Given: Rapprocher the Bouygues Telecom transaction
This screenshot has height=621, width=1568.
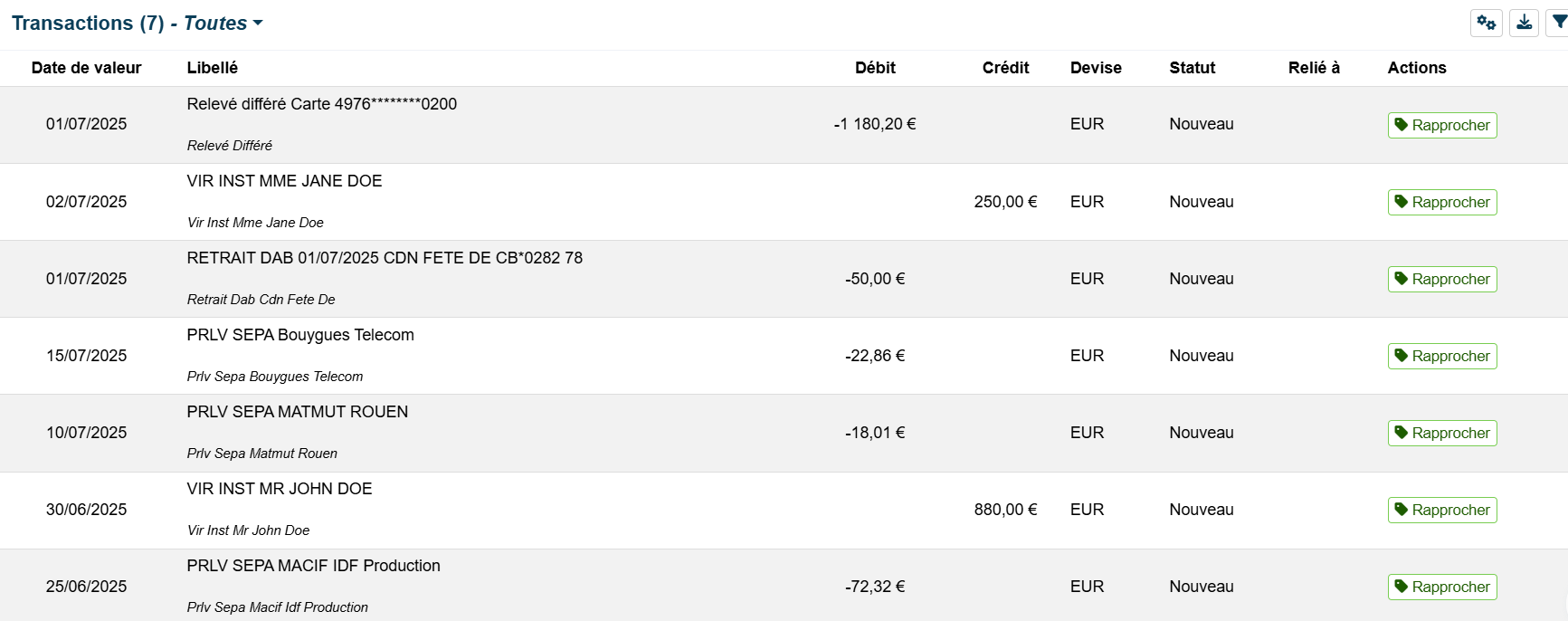Looking at the screenshot, I should pyautogui.click(x=1442, y=356).
